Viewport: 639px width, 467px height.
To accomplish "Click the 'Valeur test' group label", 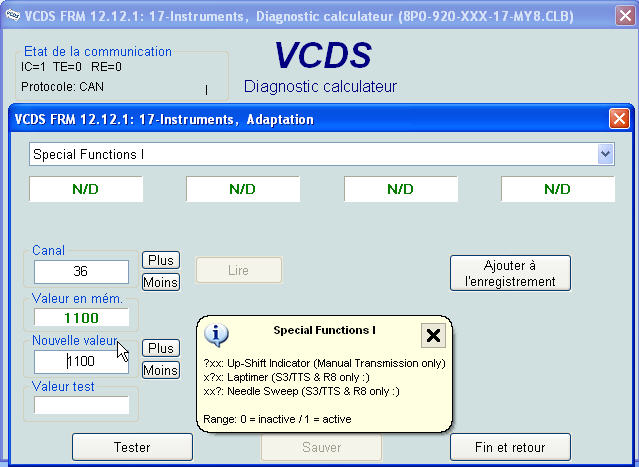I will tap(63, 386).
